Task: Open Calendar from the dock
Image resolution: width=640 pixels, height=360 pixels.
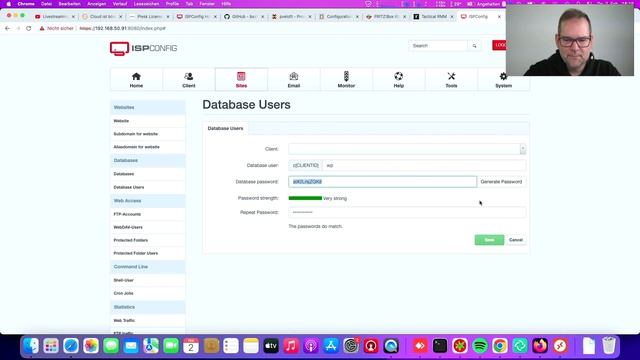Action: 191,346
